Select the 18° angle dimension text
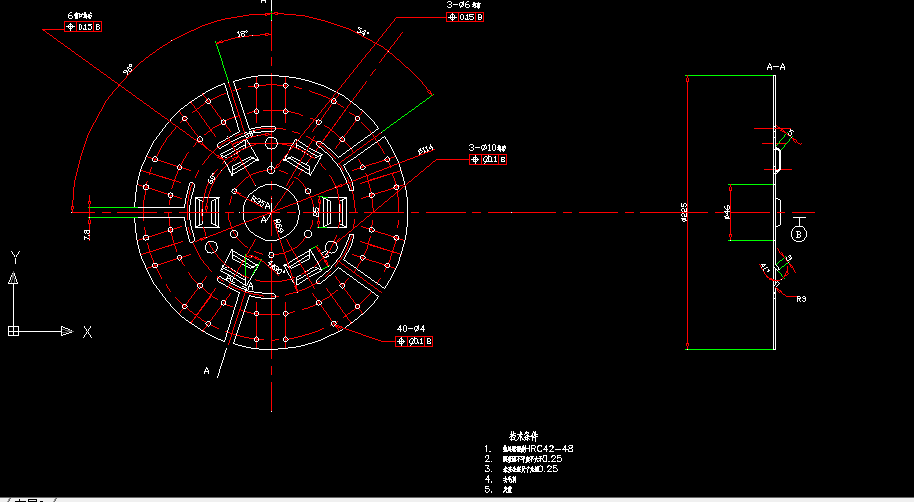The image size is (914, 502). (x=242, y=34)
